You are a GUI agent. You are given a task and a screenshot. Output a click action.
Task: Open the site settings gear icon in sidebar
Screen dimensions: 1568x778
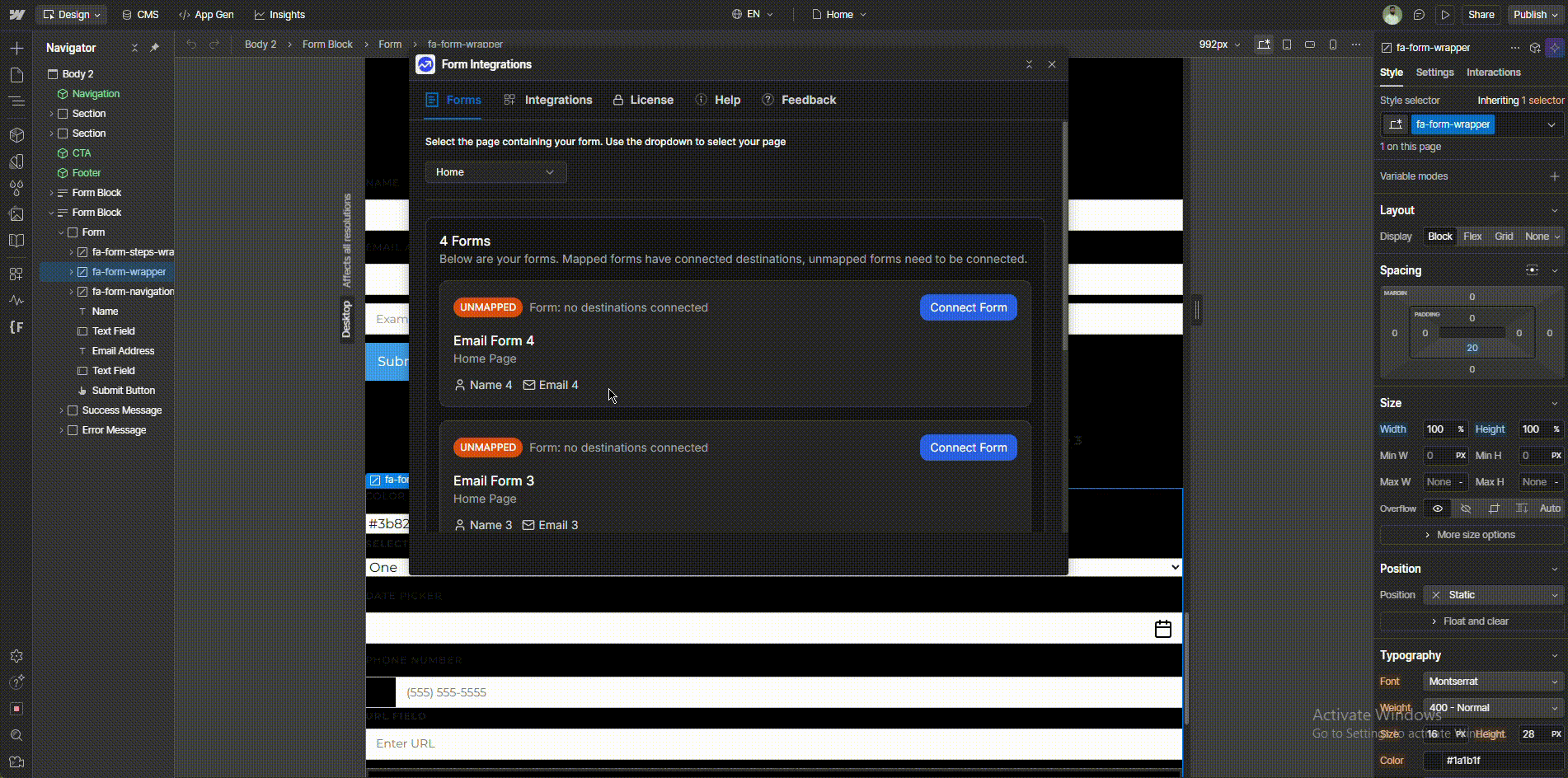tap(16, 656)
